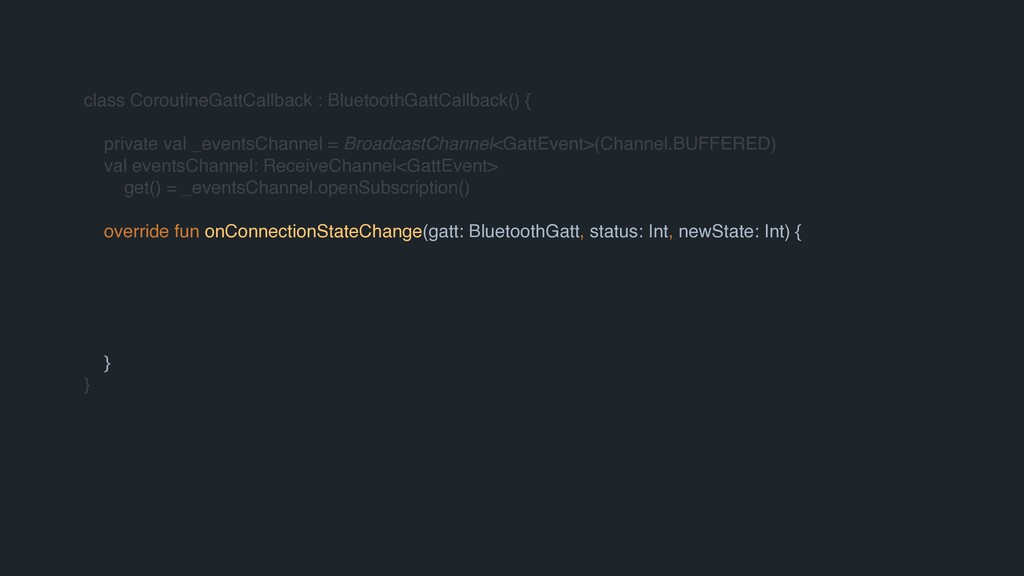This screenshot has height=576, width=1024.
Task: Click the orange 'override' keyword
Action: tap(135, 233)
